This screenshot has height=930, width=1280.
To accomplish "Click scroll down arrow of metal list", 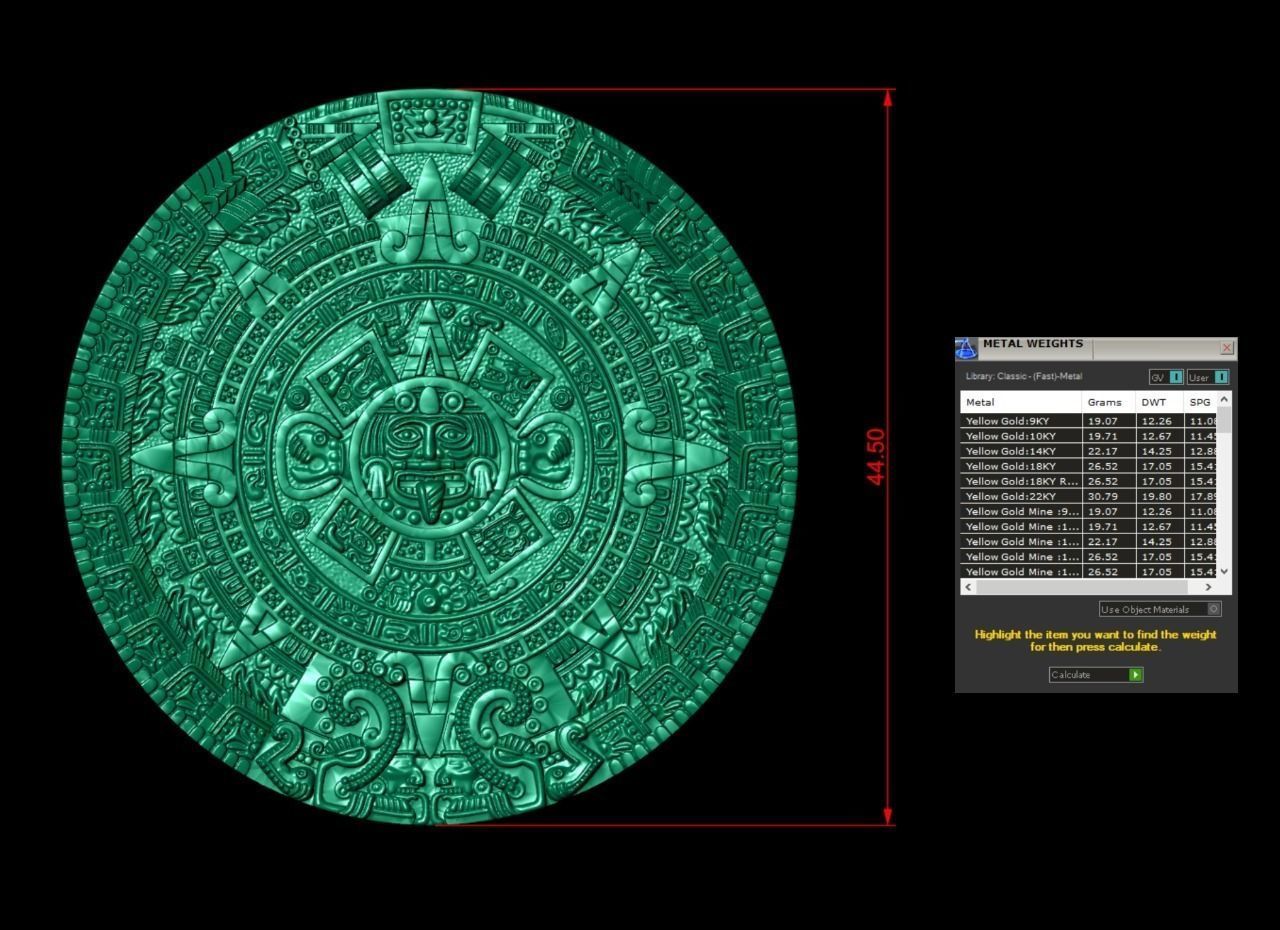I will pos(1225,571).
